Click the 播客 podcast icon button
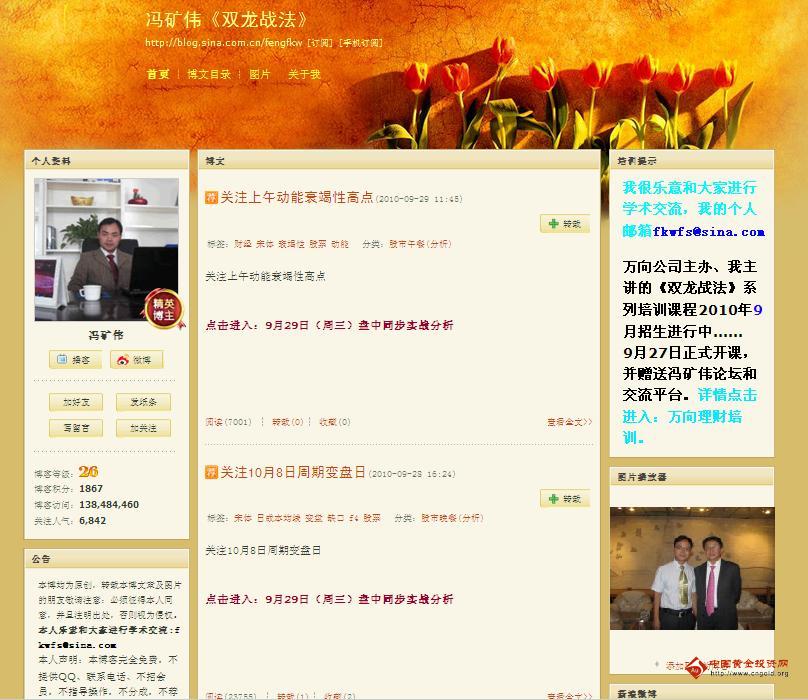 coord(74,359)
